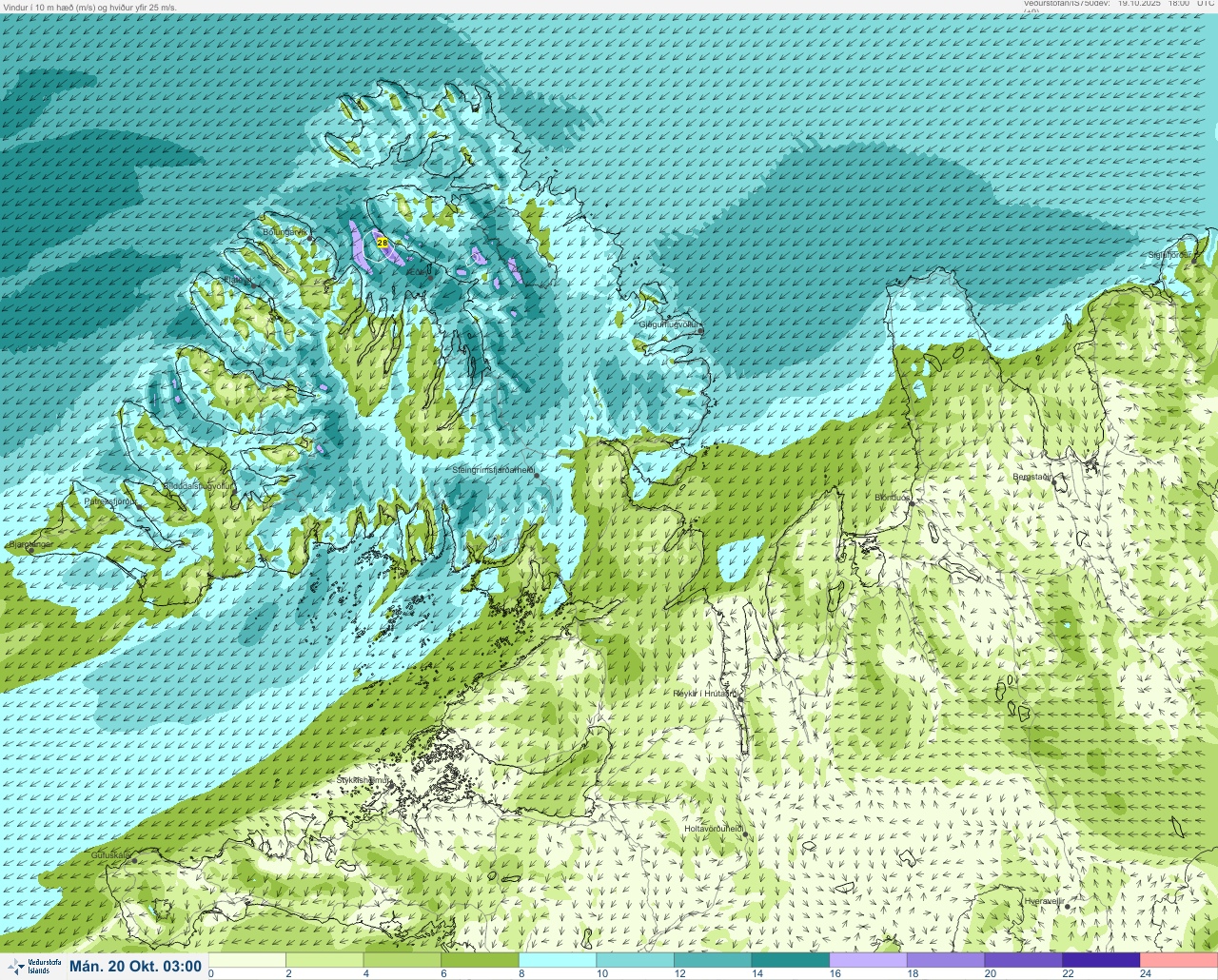The width and height of the screenshot is (1218, 980).
Task: Select the Stykkishólmur station label
Action: (363, 780)
